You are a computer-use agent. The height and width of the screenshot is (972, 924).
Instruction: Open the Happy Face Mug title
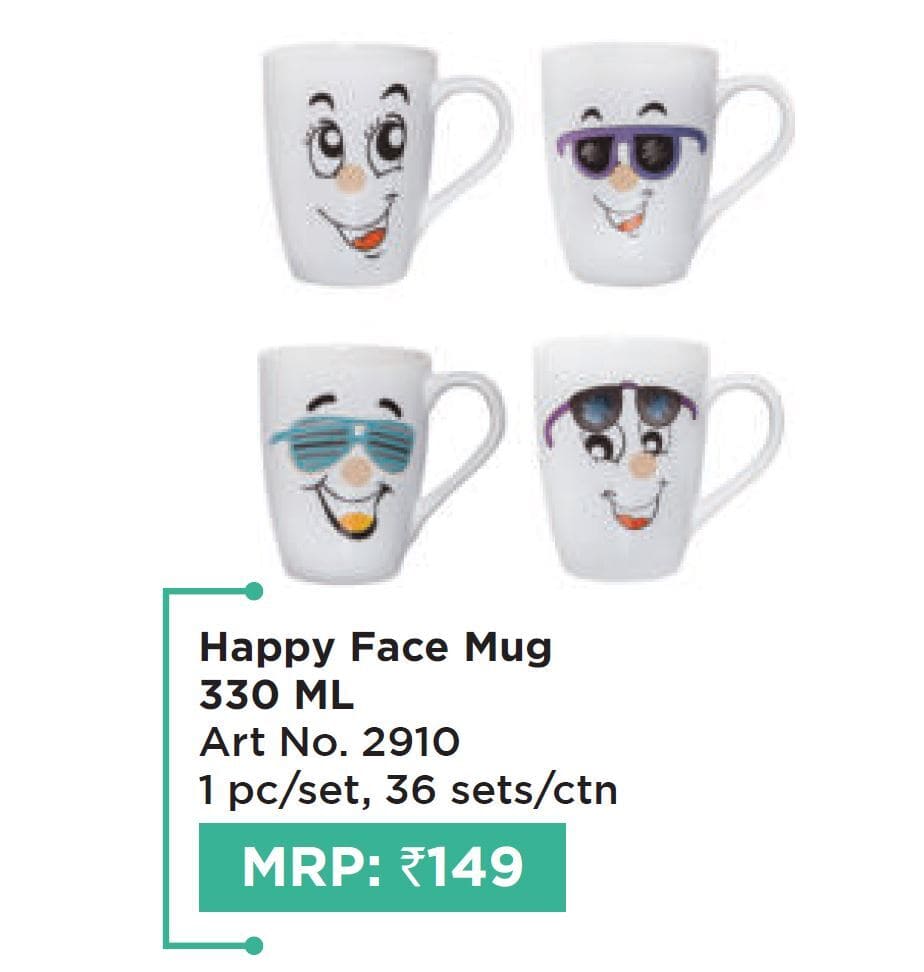pyautogui.click(x=376, y=648)
